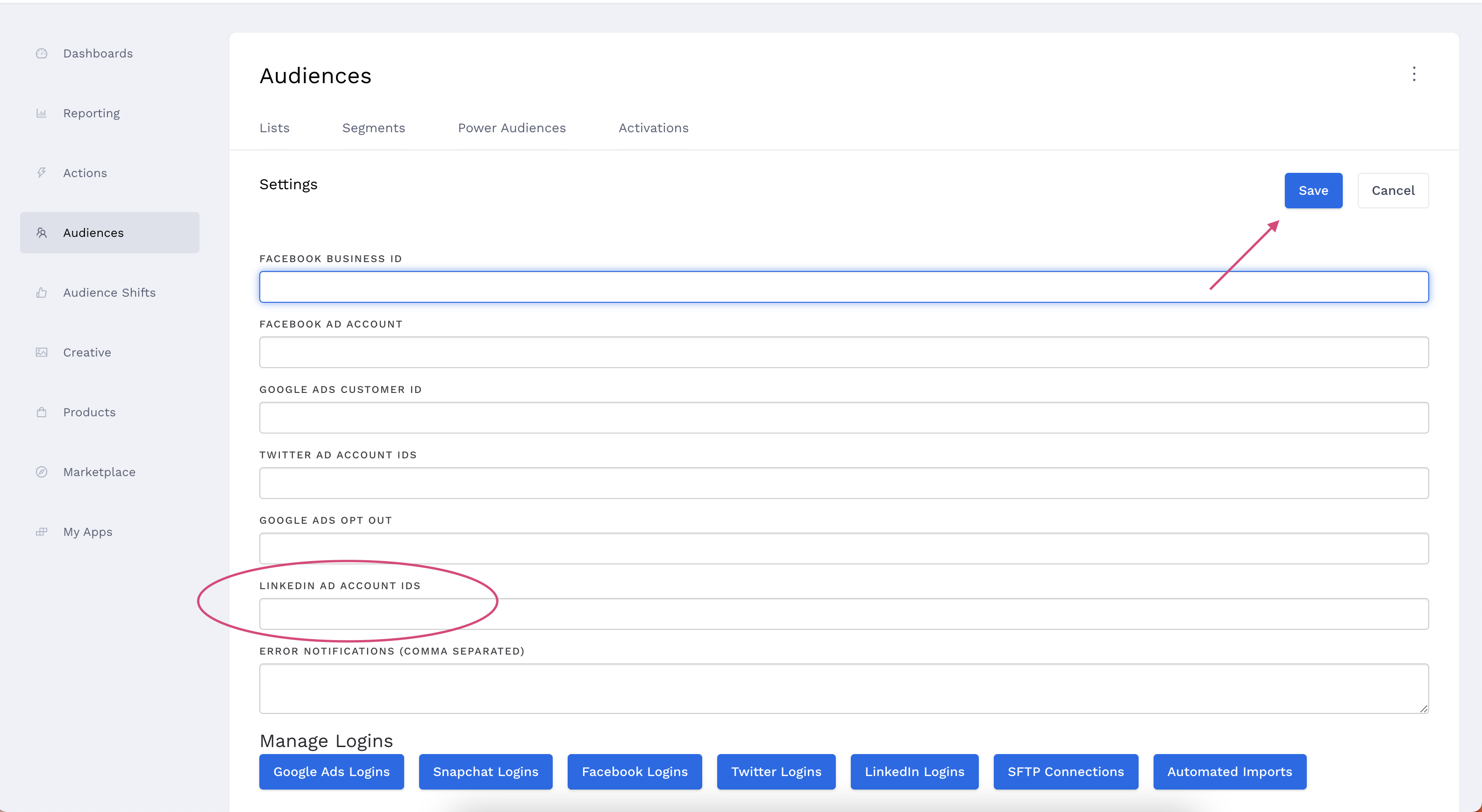Open Google Ads Logins
This screenshot has width=1482, height=812.
(x=331, y=772)
